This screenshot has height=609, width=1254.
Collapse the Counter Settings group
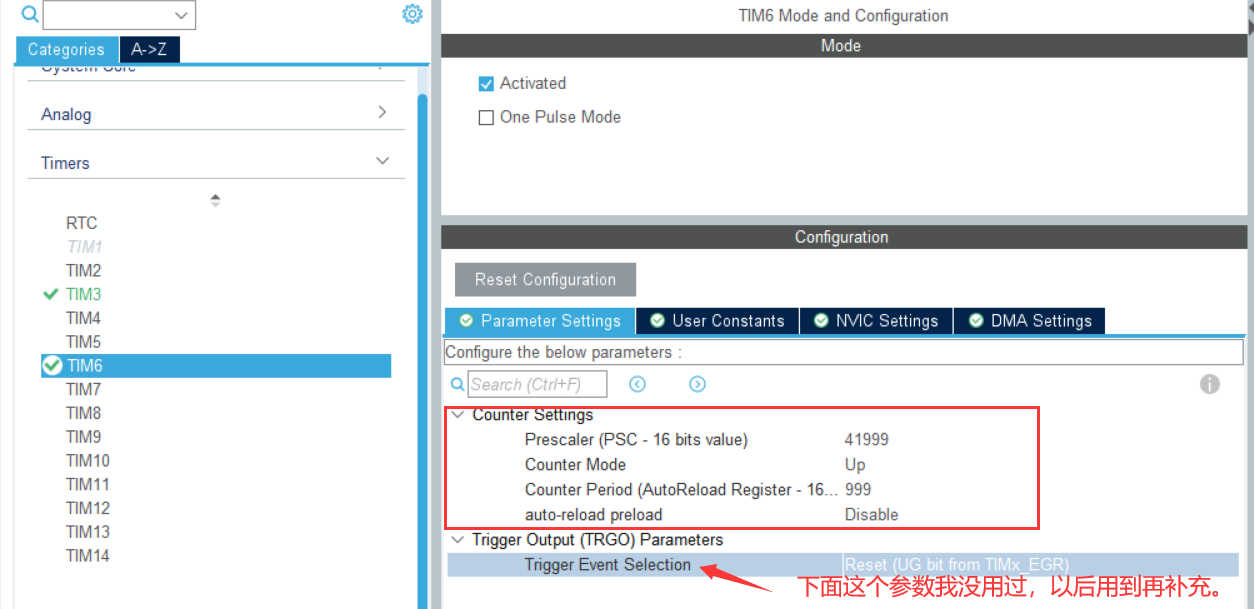coord(457,414)
